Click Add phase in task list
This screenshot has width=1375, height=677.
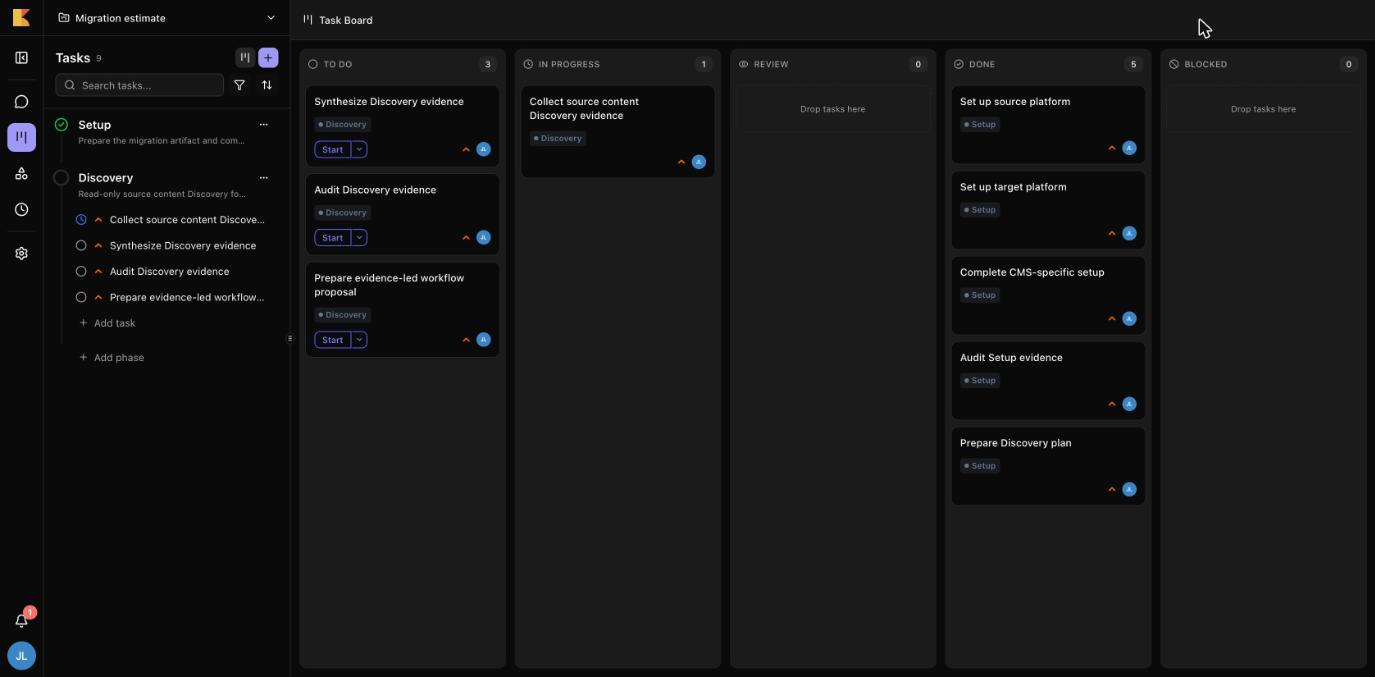[112, 358]
